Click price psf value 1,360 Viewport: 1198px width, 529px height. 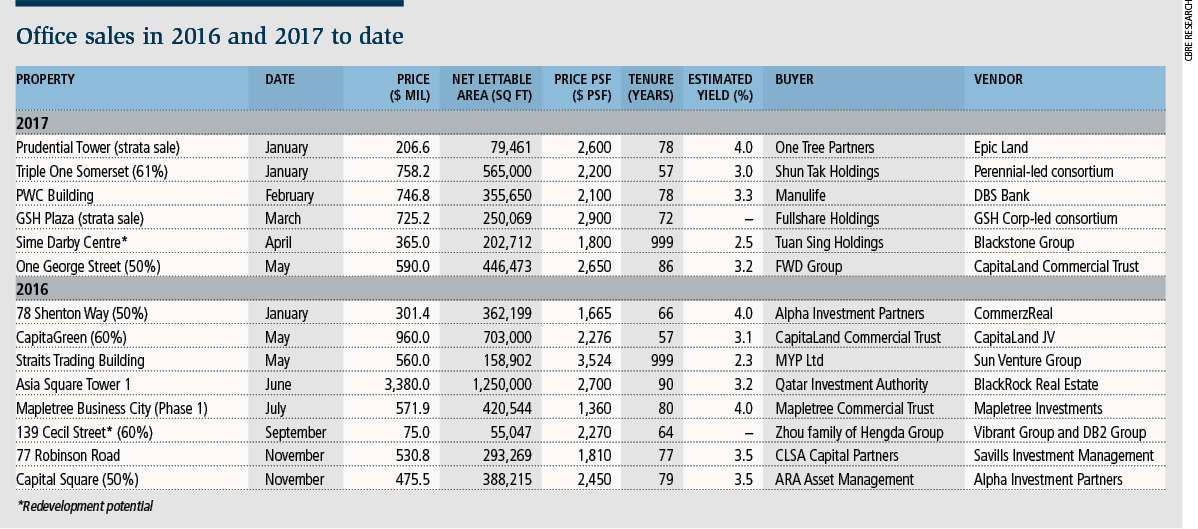tap(594, 408)
